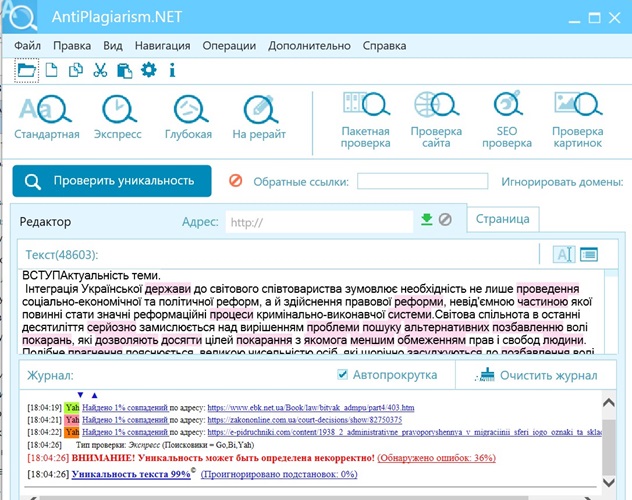Create new document with blank page icon
Image resolution: width=632 pixels, height=500 pixels.
pyautogui.click(x=51, y=70)
